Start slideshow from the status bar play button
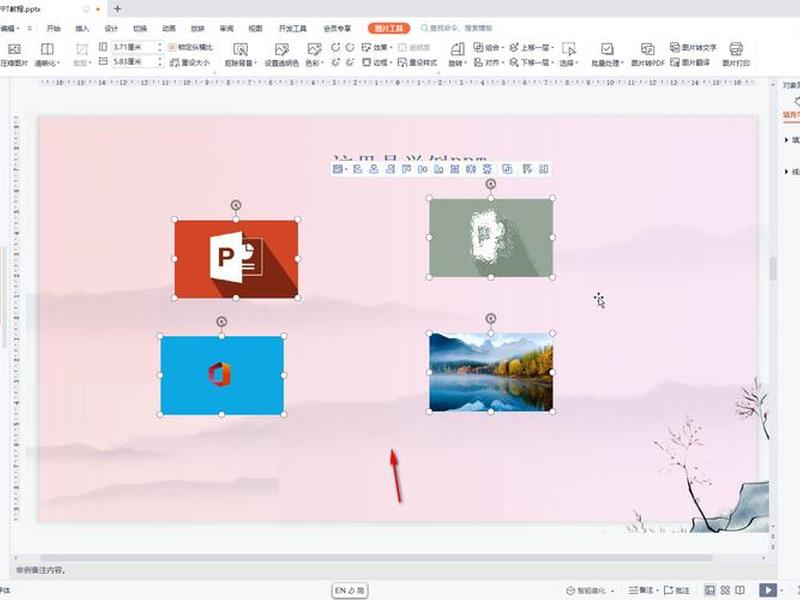800x600 pixels. coord(768,590)
